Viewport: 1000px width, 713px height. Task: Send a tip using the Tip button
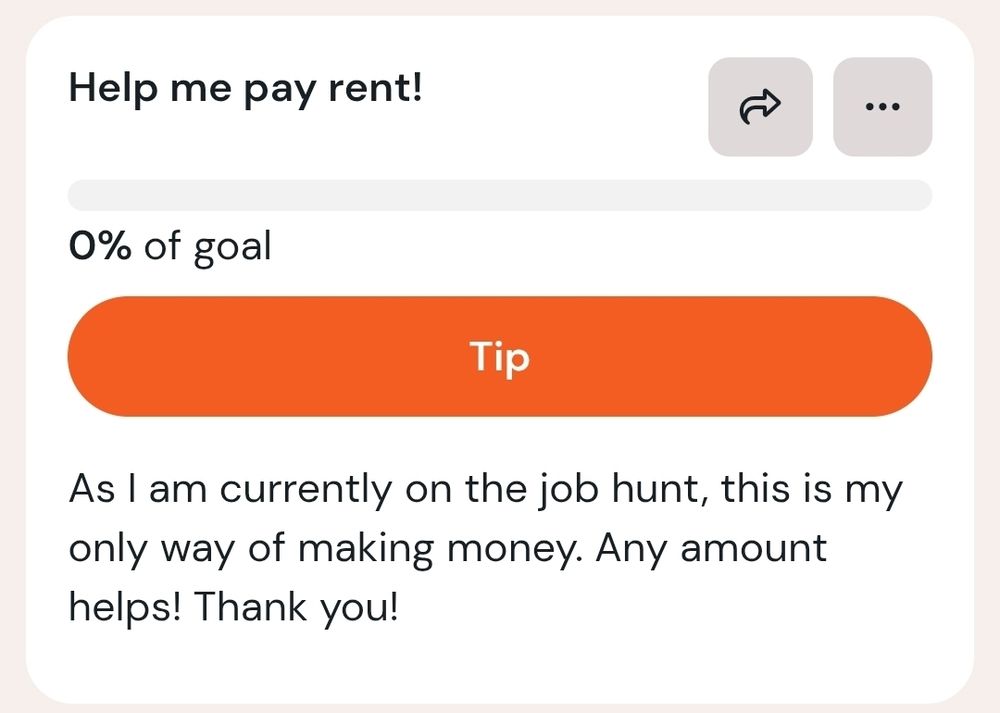pyautogui.click(x=500, y=356)
